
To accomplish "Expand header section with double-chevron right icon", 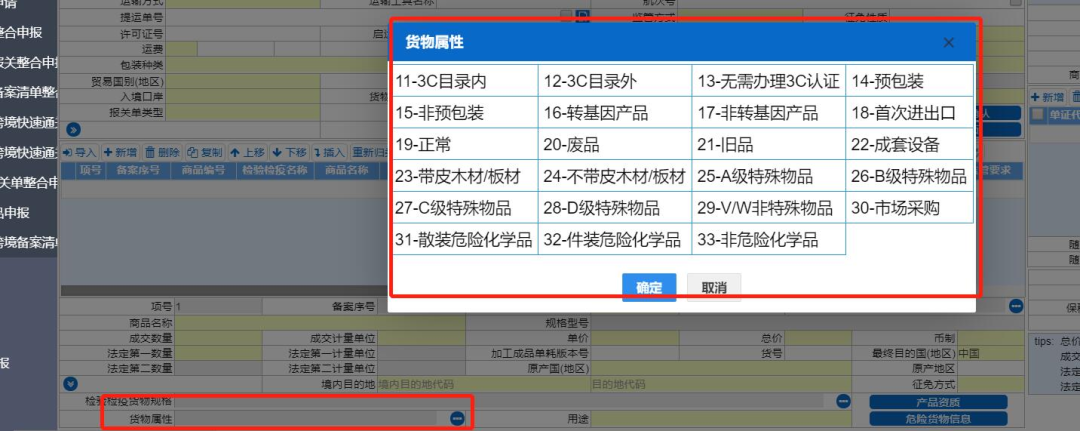I will pos(72,129).
